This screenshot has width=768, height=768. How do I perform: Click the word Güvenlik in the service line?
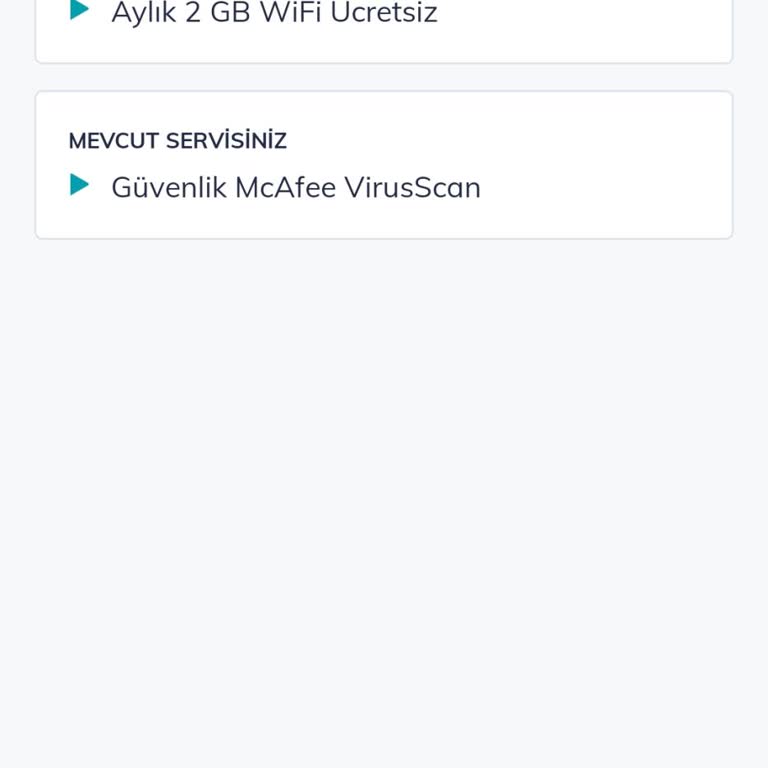pyautogui.click(x=169, y=188)
